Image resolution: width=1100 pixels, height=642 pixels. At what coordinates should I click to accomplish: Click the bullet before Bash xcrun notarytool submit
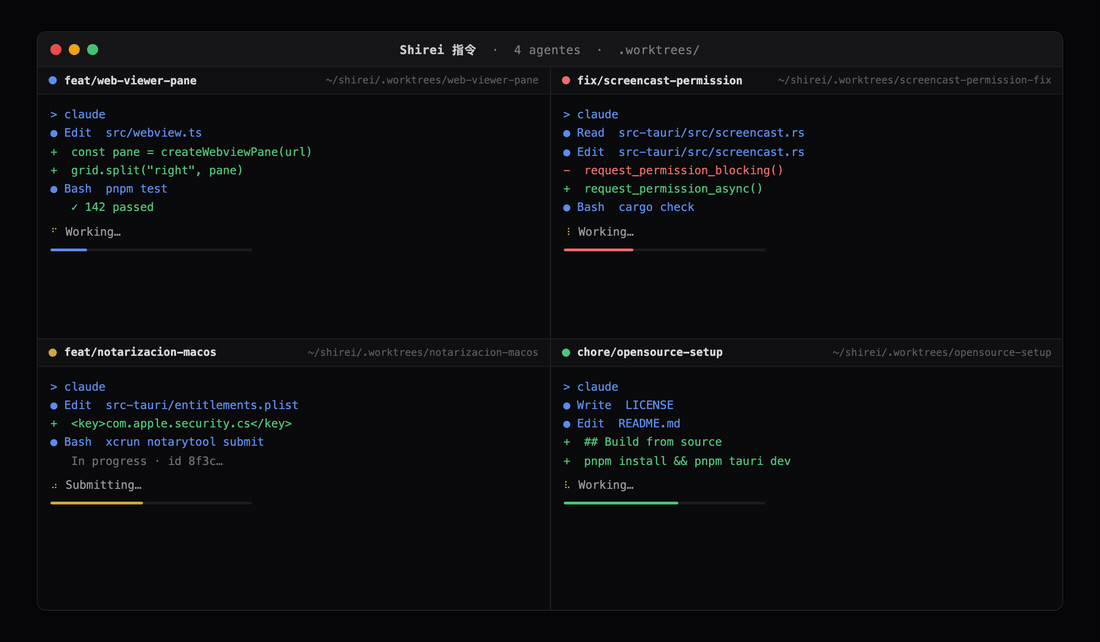click(54, 443)
